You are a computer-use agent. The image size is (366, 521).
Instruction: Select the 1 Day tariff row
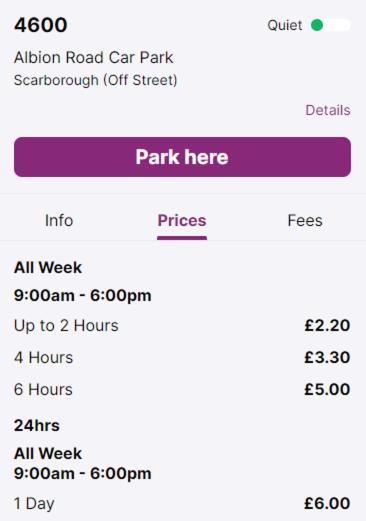coord(182,503)
